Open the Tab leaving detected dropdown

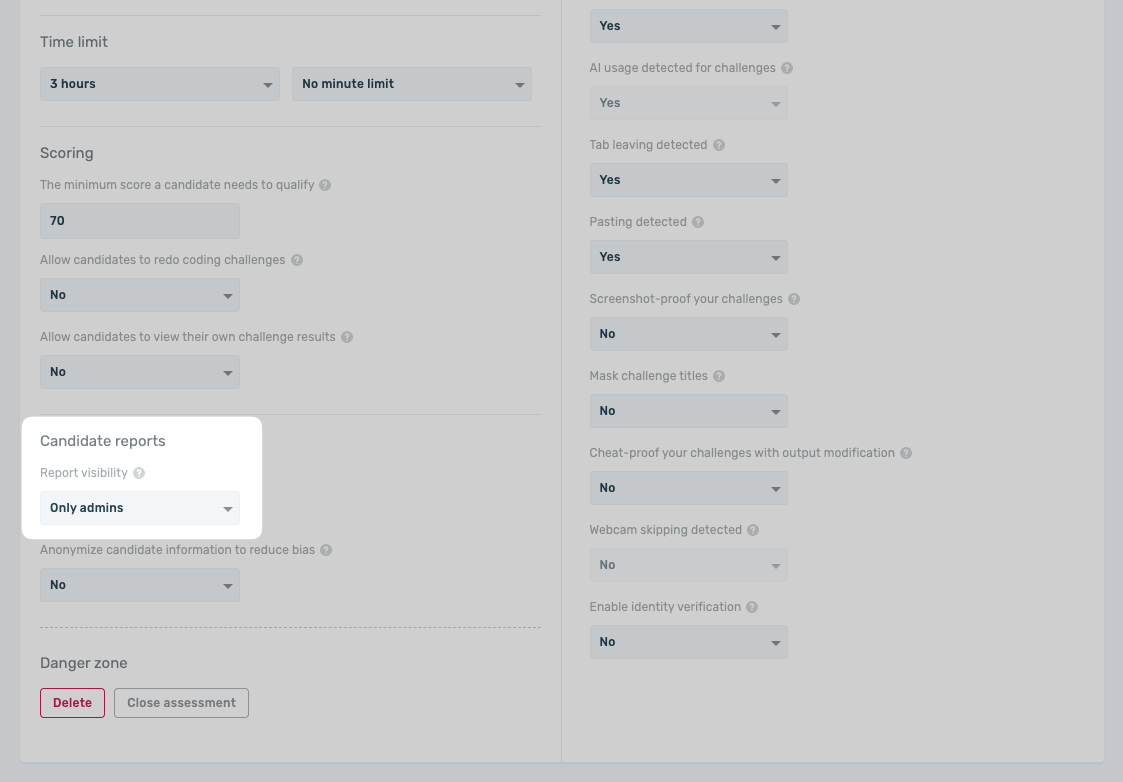[x=688, y=180]
